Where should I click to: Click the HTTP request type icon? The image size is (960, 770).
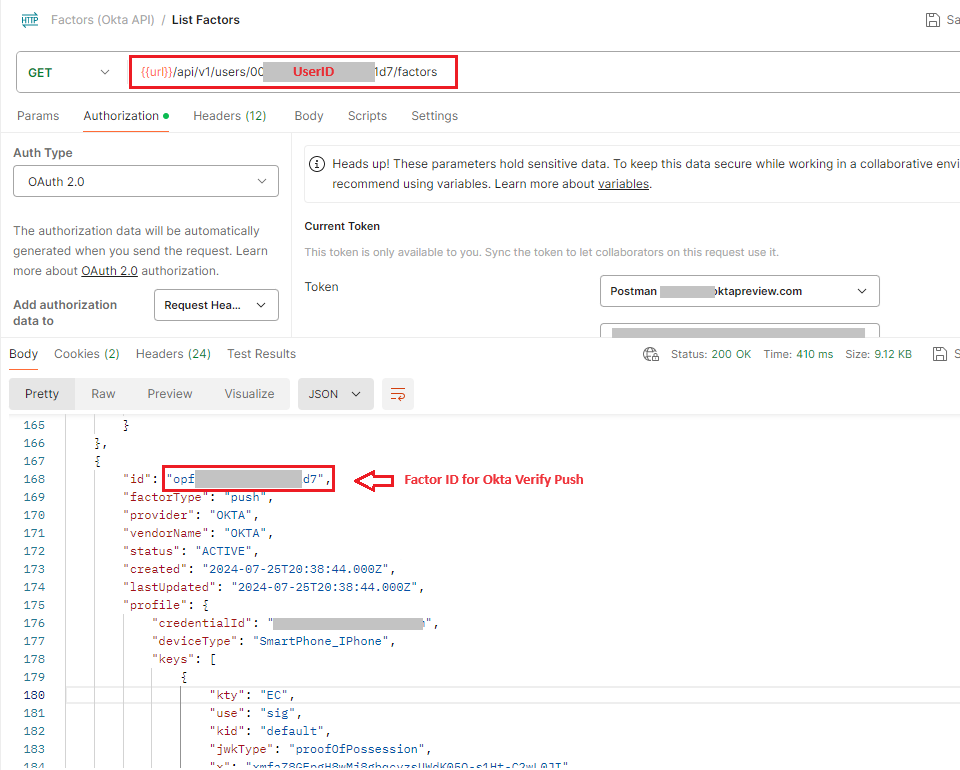click(29, 20)
